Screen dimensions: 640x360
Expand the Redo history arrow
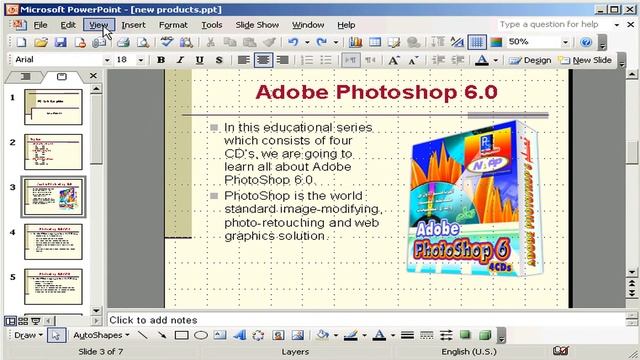point(336,42)
